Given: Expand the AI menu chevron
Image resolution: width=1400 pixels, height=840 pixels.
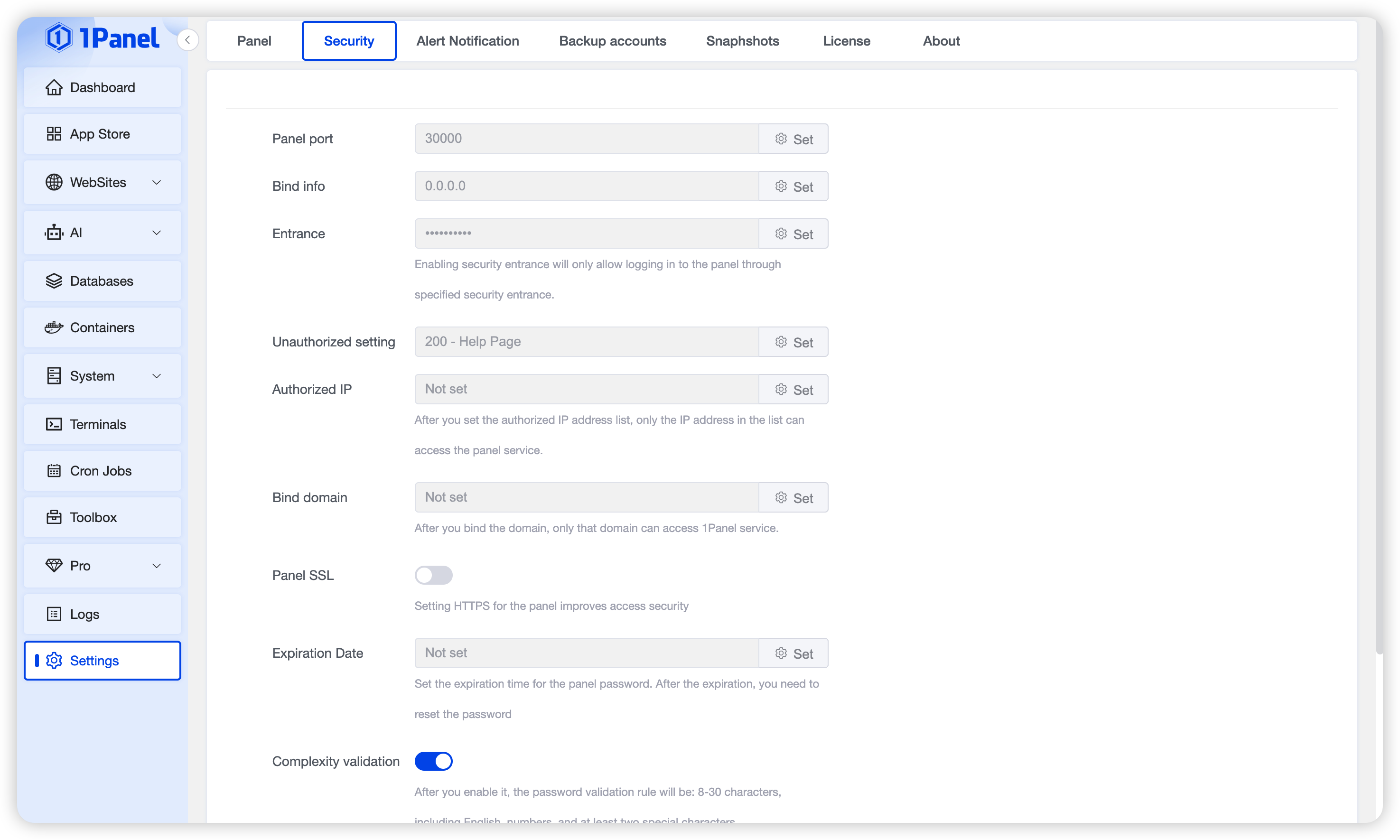Looking at the screenshot, I should click(x=157, y=233).
